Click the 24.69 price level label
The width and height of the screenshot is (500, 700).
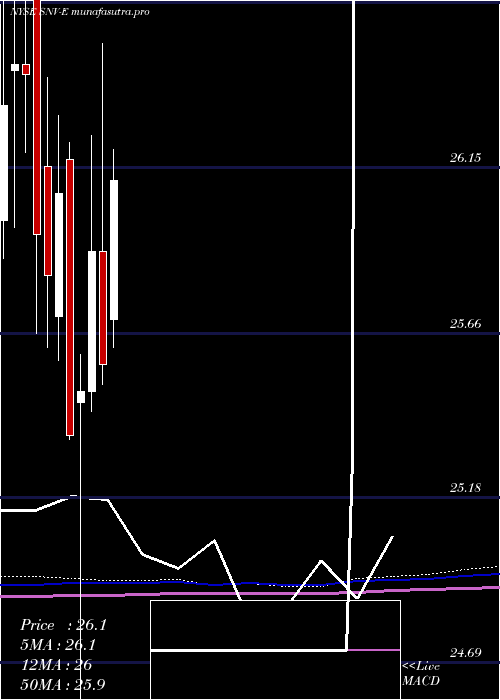465,653
